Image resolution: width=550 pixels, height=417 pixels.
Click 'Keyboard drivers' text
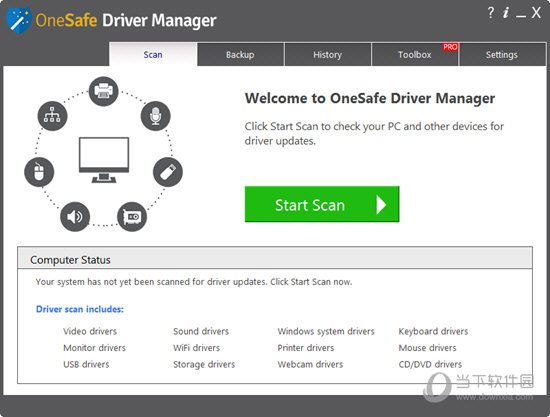(x=434, y=331)
